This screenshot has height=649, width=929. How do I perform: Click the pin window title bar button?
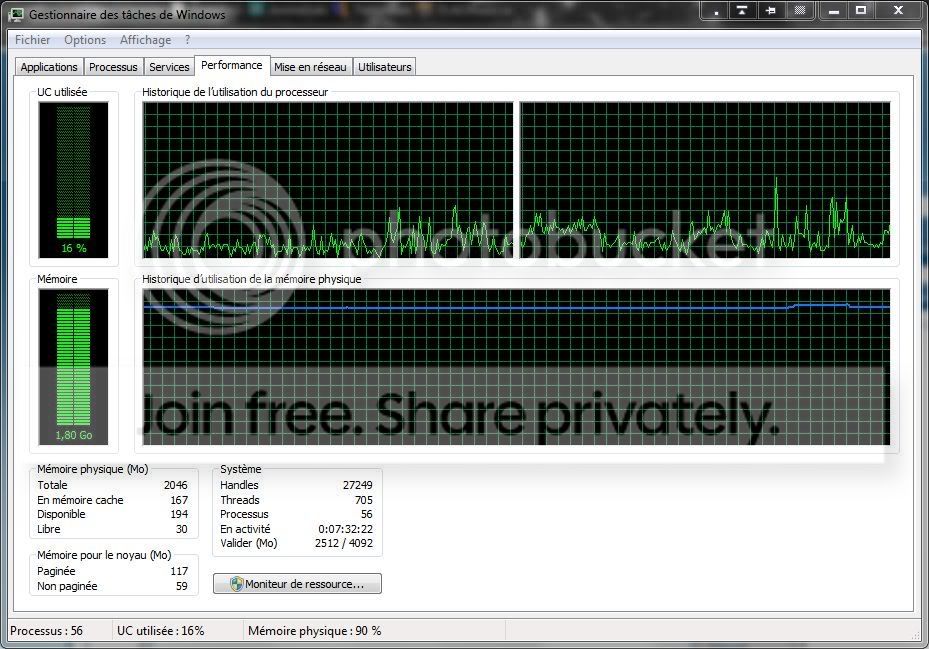point(771,11)
